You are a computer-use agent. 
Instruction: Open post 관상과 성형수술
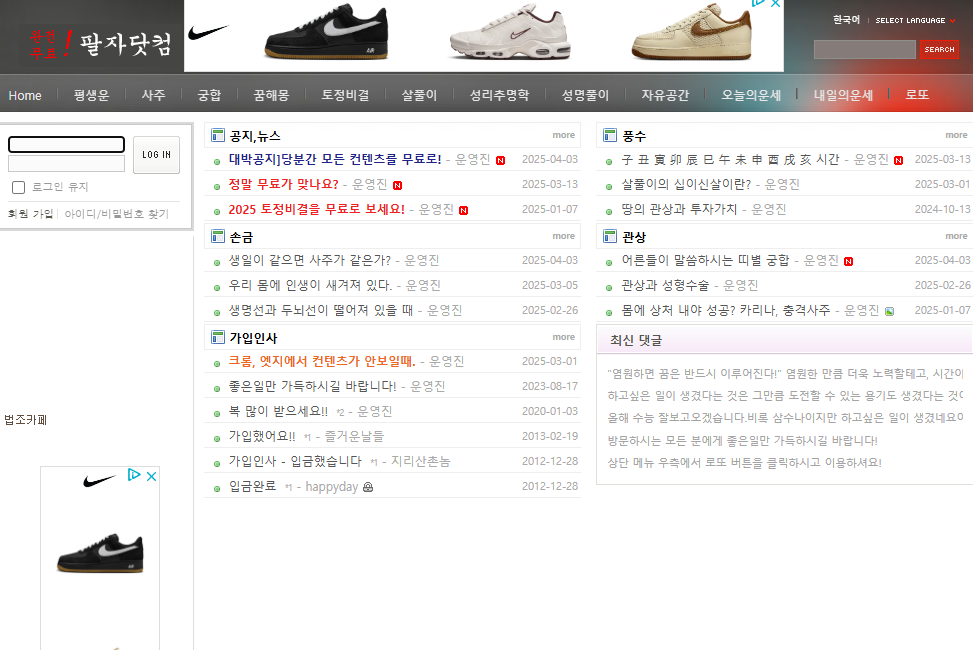(x=665, y=286)
